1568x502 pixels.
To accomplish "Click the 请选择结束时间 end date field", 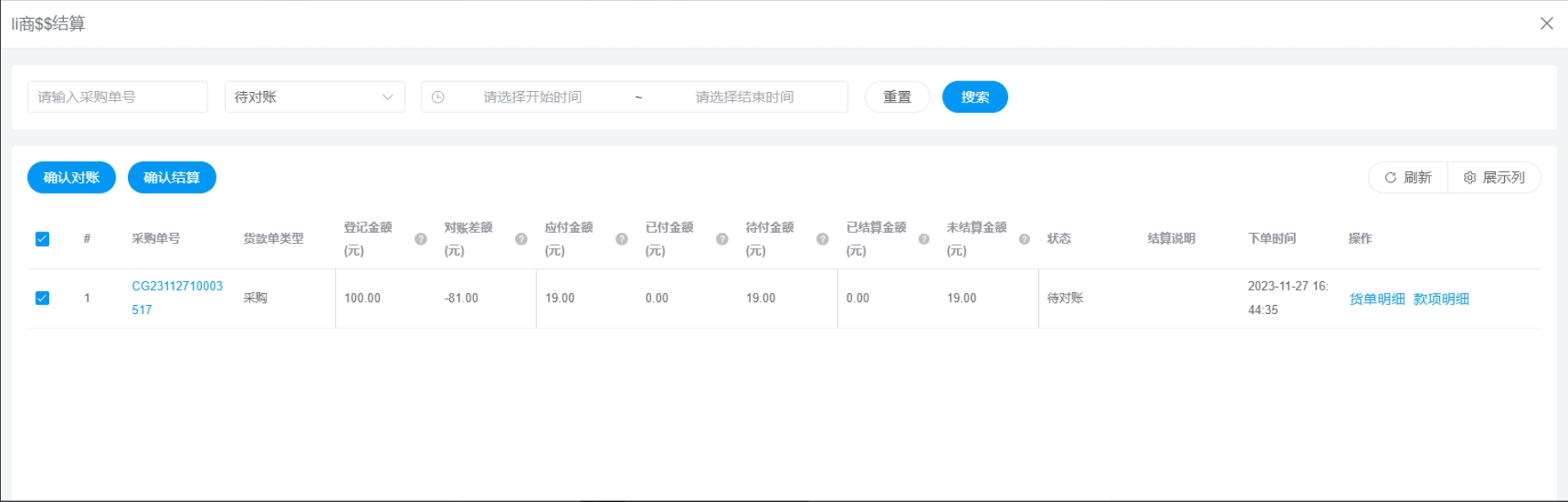I will tap(745, 97).
